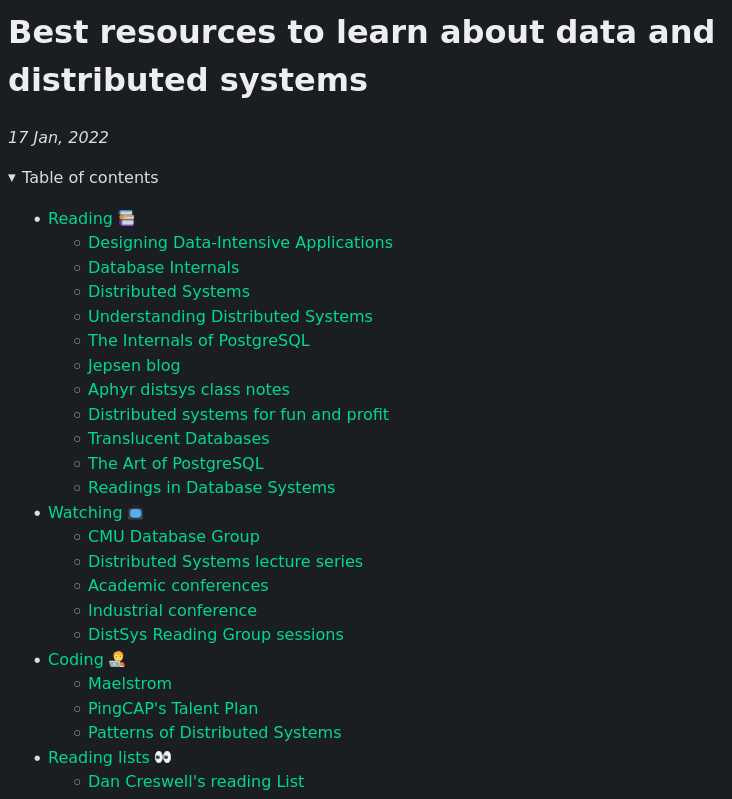Click the eyes emoji beside Reading lists
Screen dimensions: 732x799
tap(163, 757)
